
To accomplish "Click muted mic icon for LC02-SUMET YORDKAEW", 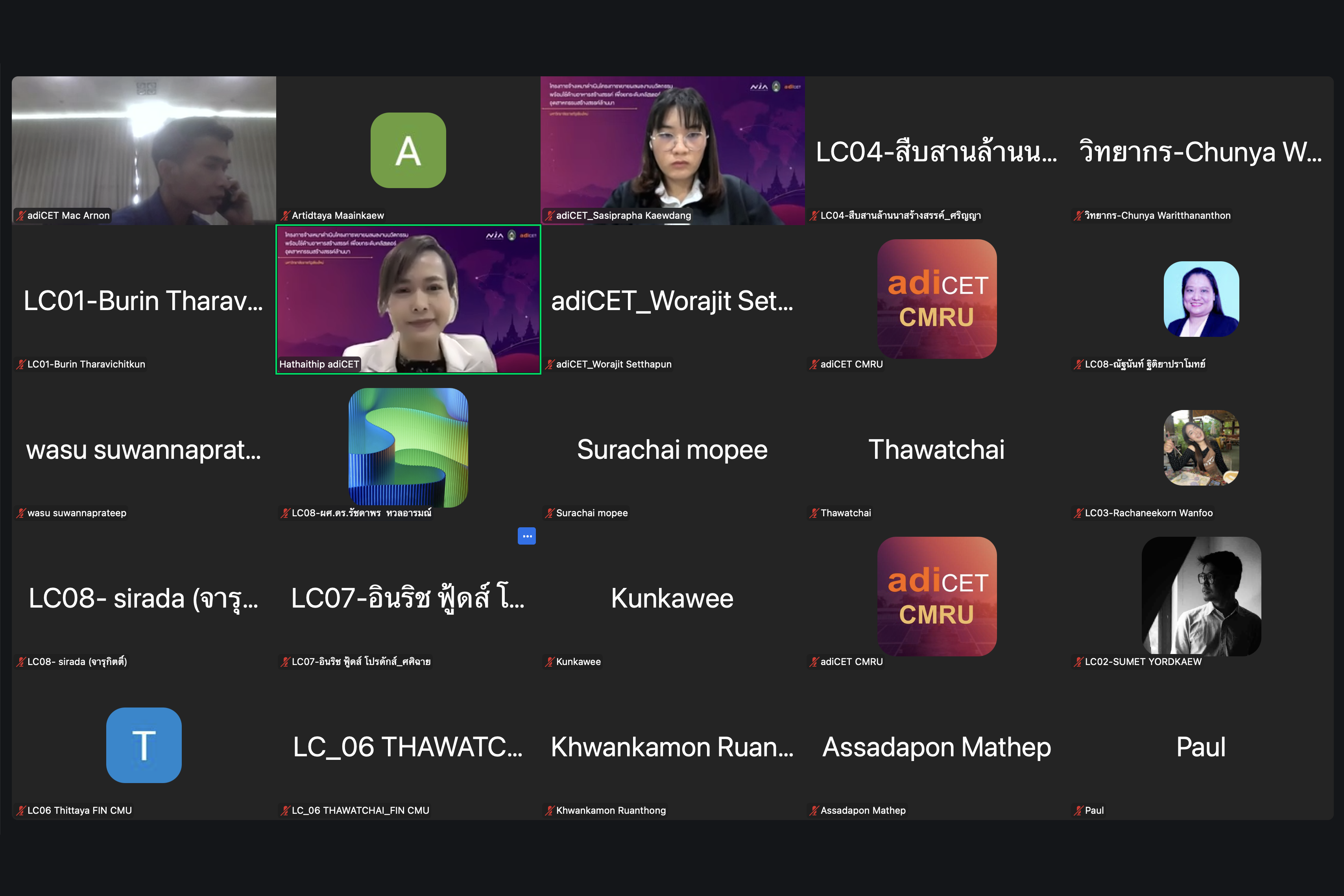I will click(x=1078, y=662).
